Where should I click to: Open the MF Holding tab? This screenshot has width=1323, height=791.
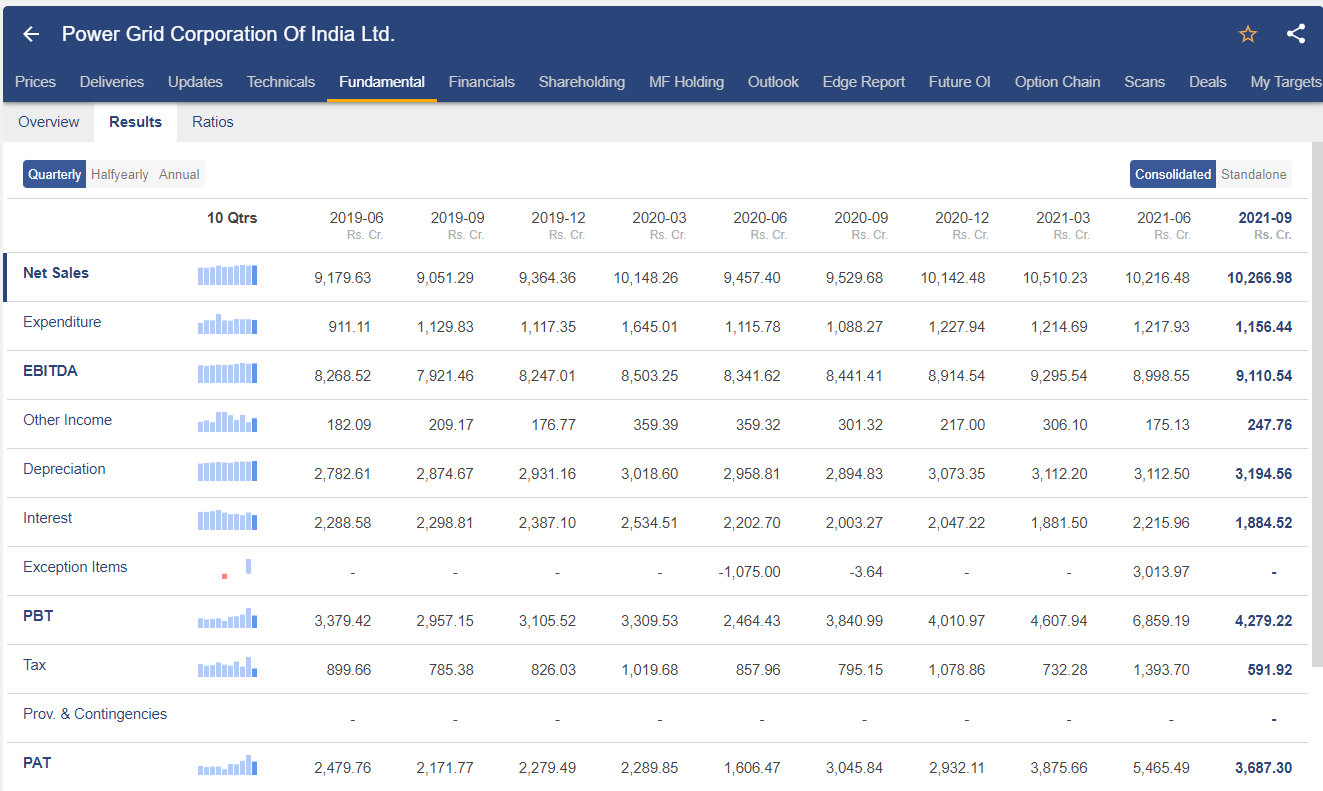pyautogui.click(x=686, y=82)
